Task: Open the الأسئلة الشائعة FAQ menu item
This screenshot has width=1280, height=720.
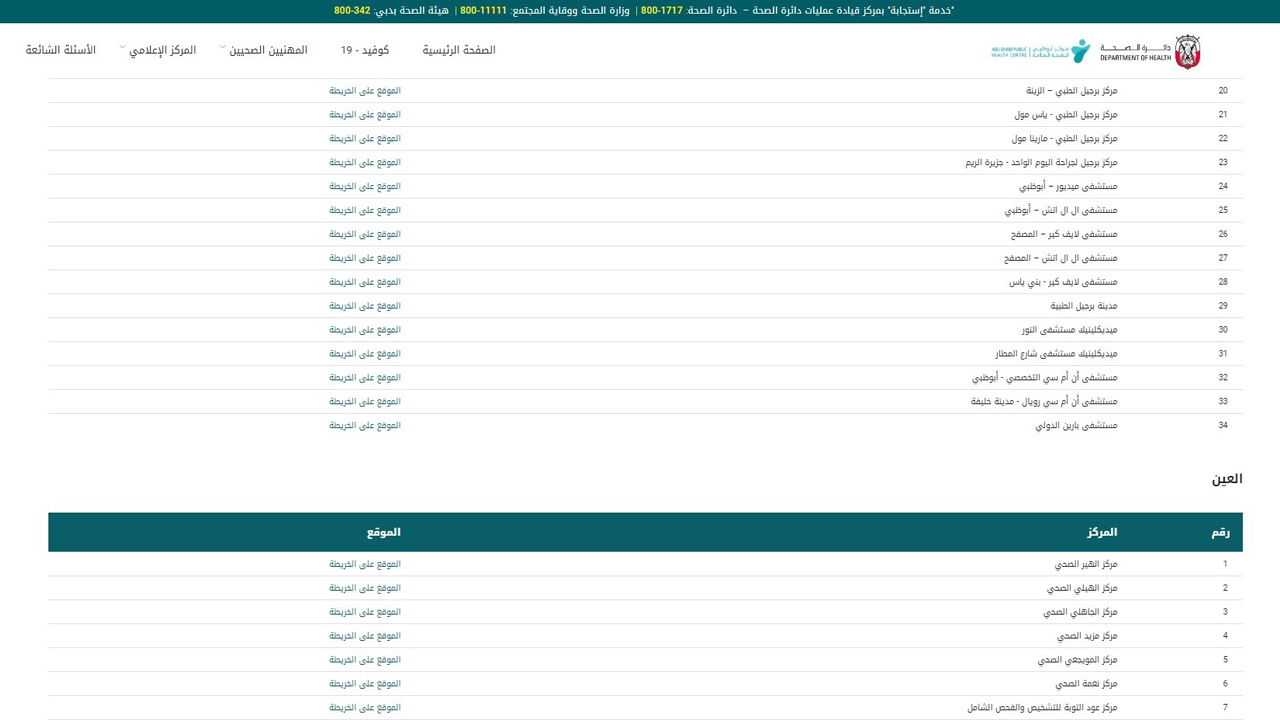Action: 61,50
